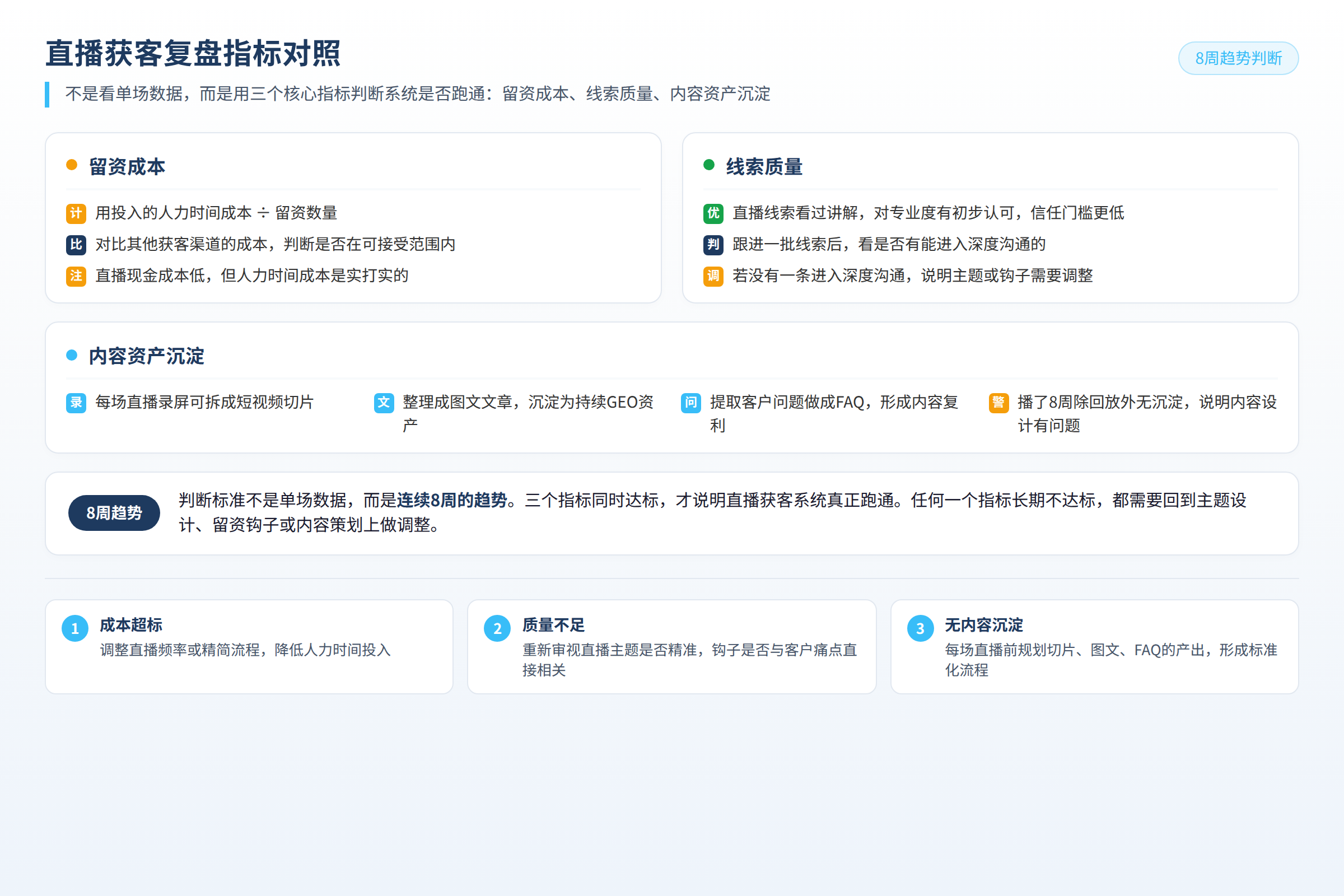Image resolution: width=1344 pixels, height=896 pixels.
Task: Click the orange 调 icon badge
Action: click(x=713, y=276)
